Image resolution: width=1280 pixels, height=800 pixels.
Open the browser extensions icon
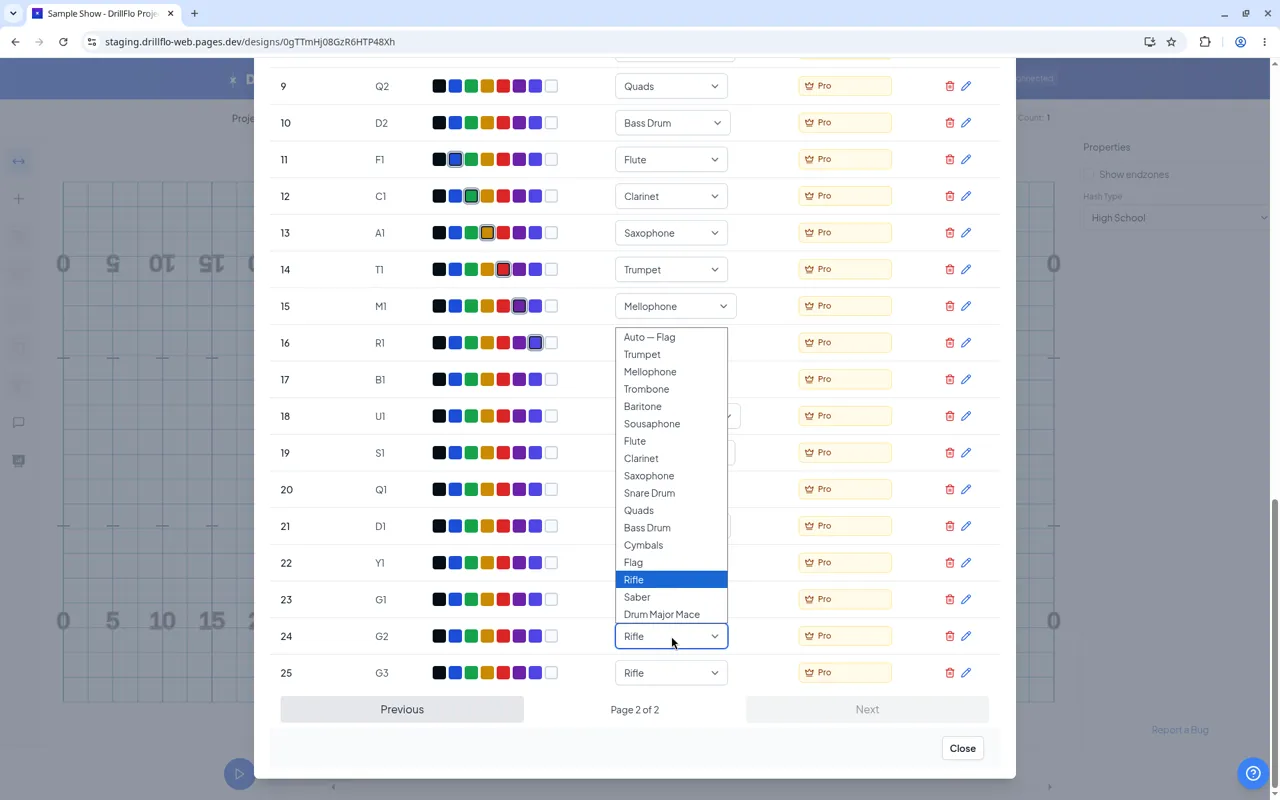(1205, 42)
